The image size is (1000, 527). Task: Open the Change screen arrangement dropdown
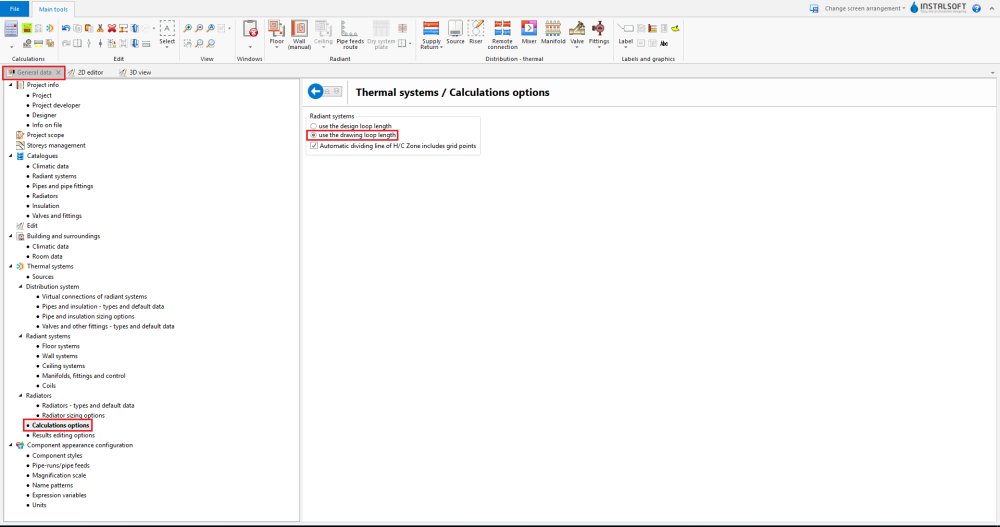tap(864, 8)
